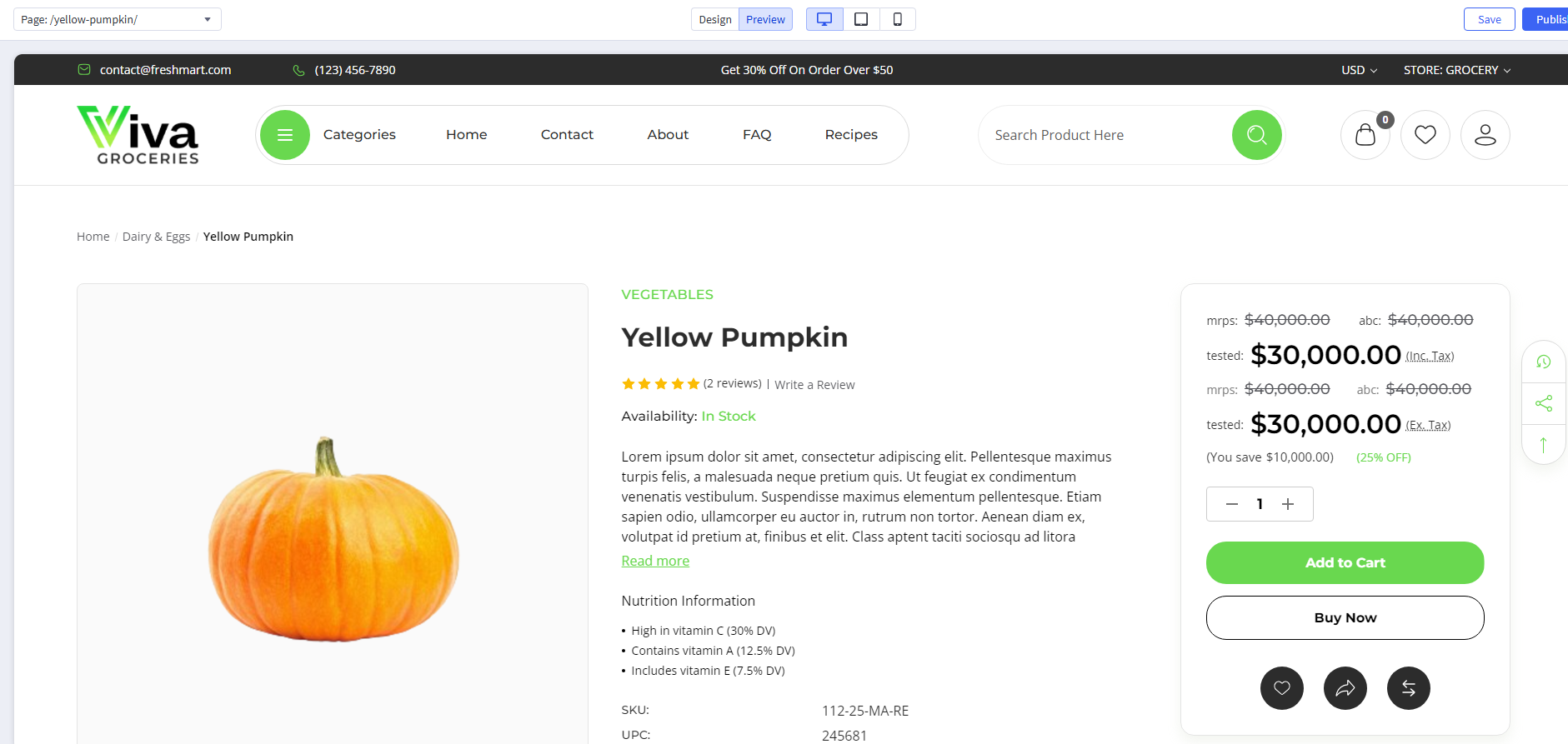
Task: Click the side panel share nodes icon
Action: [x=1544, y=403]
